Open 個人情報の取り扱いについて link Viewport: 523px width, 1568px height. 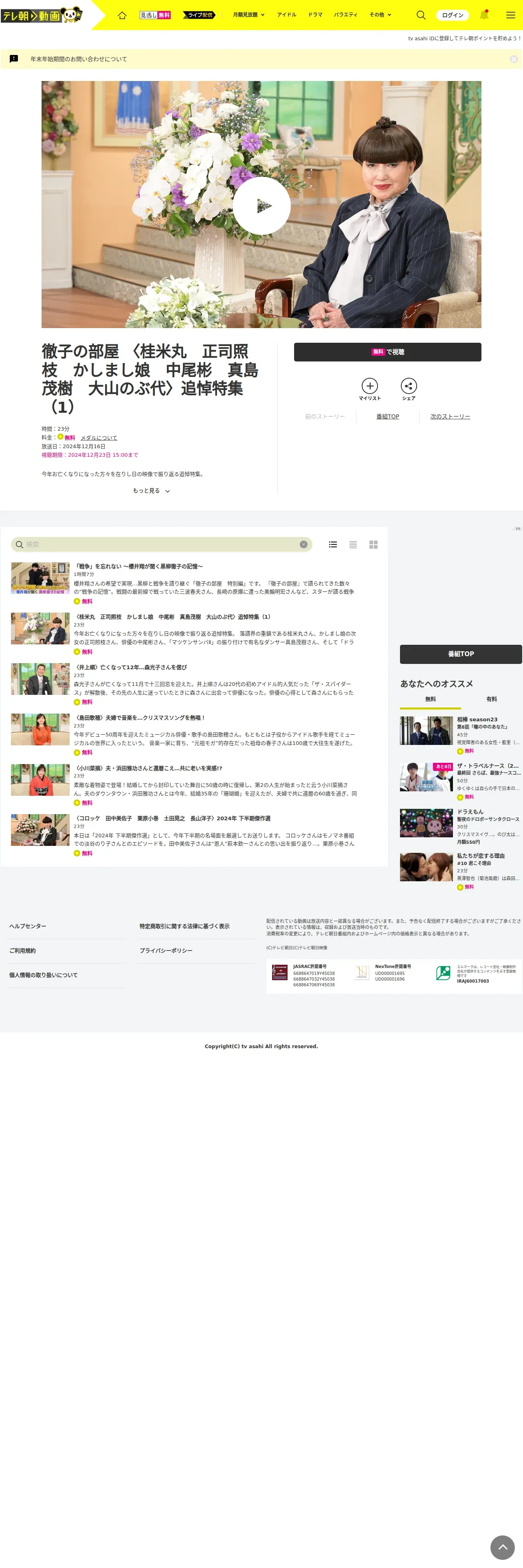[43, 975]
